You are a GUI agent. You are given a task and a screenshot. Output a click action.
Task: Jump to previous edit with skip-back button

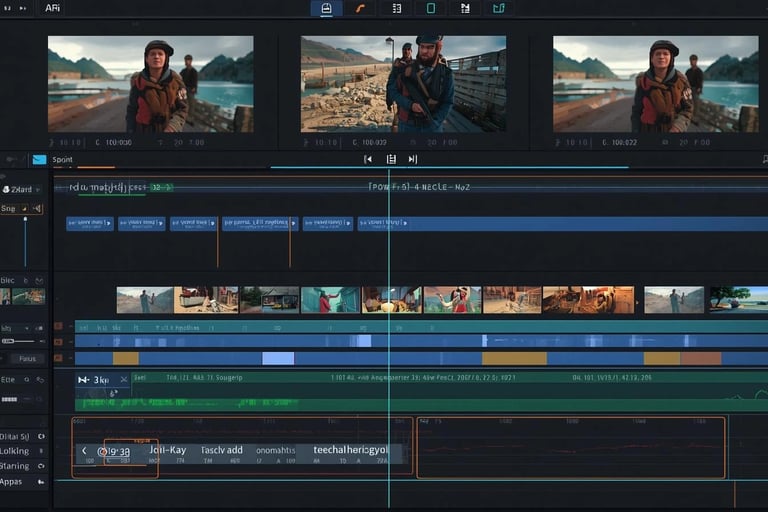point(368,159)
